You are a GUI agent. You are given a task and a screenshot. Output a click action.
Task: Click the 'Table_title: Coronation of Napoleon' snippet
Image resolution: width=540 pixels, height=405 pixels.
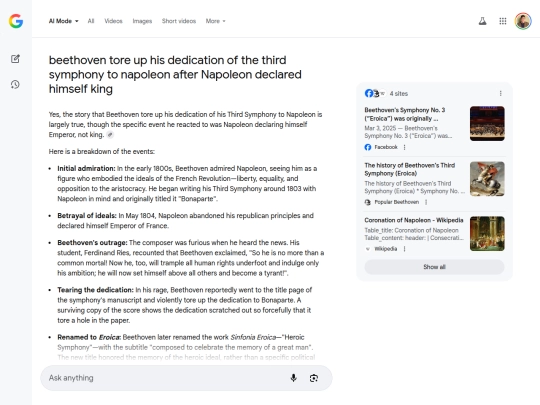(414, 234)
